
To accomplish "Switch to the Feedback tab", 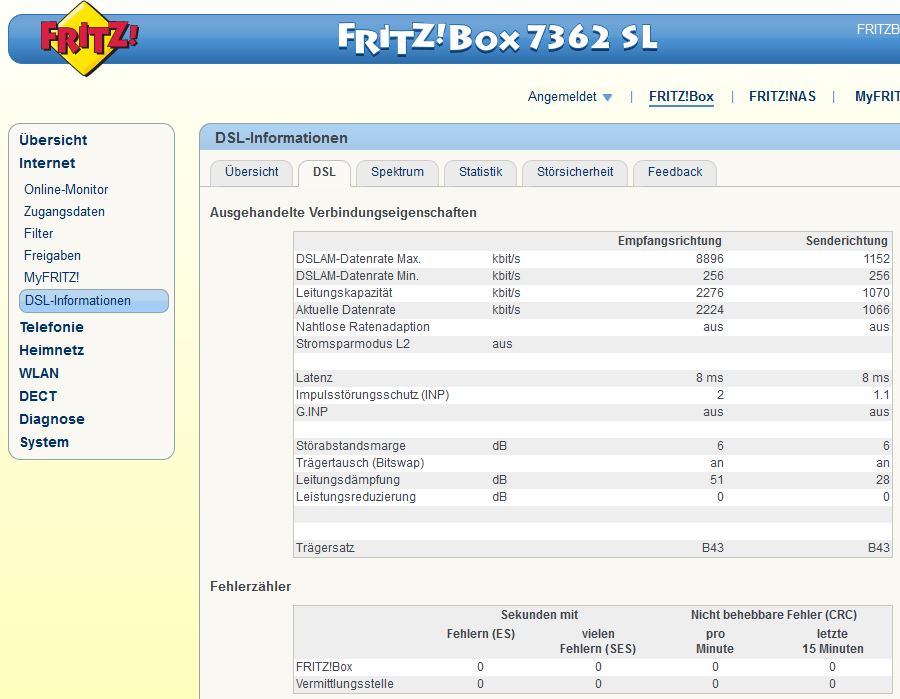I will pos(675,172).
